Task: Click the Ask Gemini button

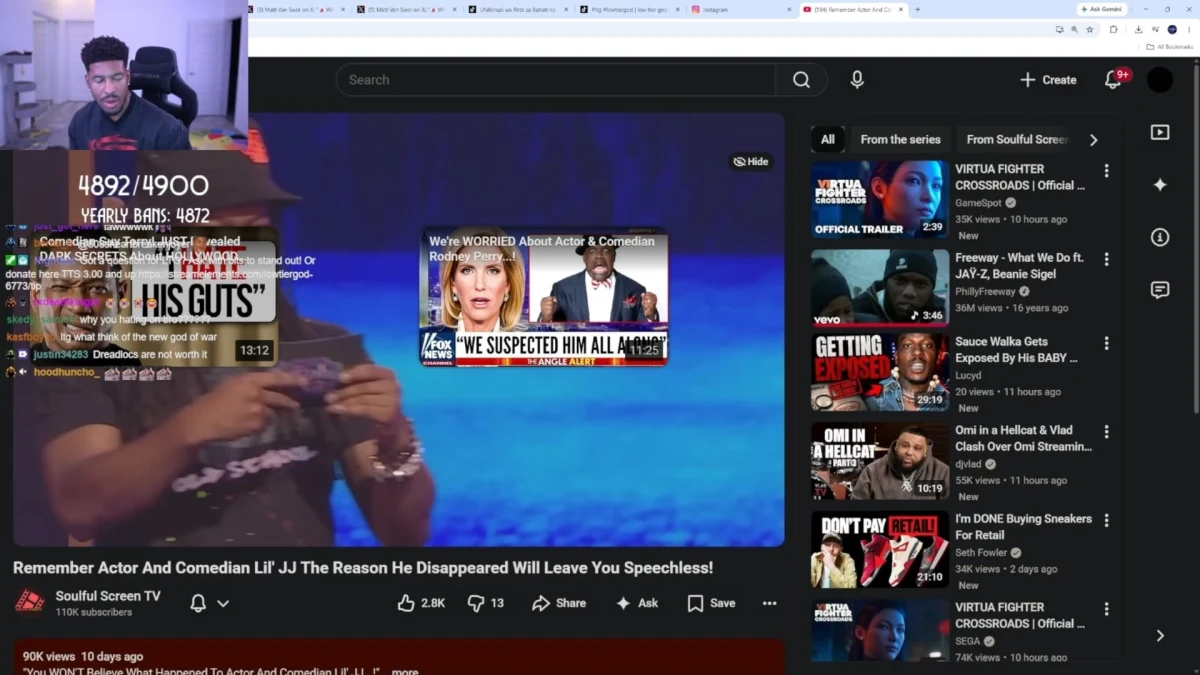Action: 1102,9
